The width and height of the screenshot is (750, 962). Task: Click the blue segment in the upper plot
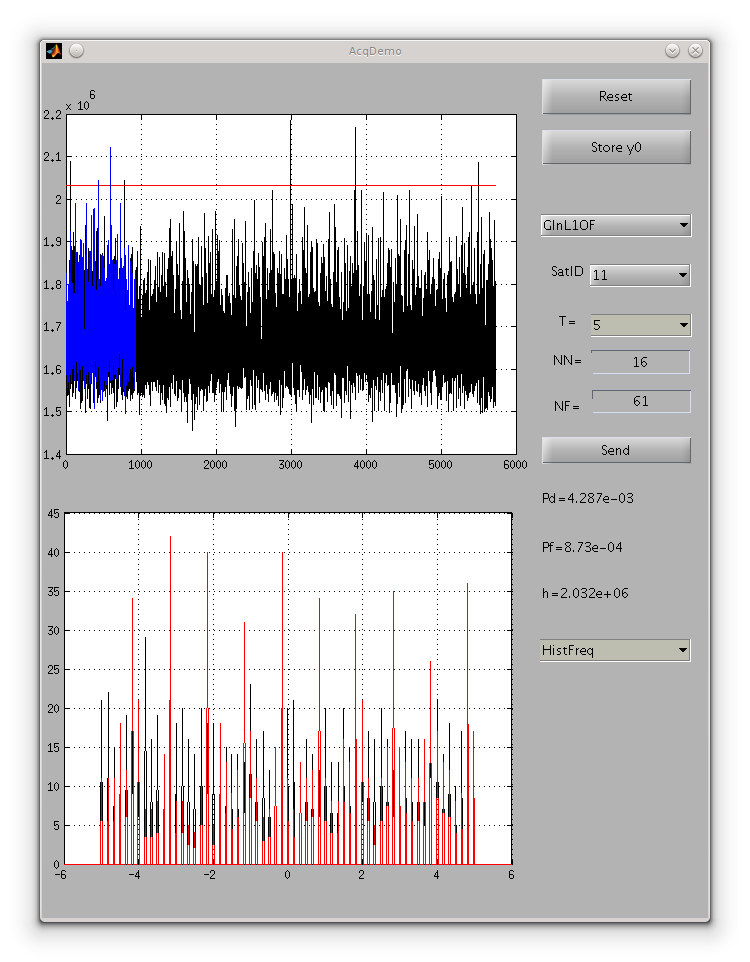point(100,330)
